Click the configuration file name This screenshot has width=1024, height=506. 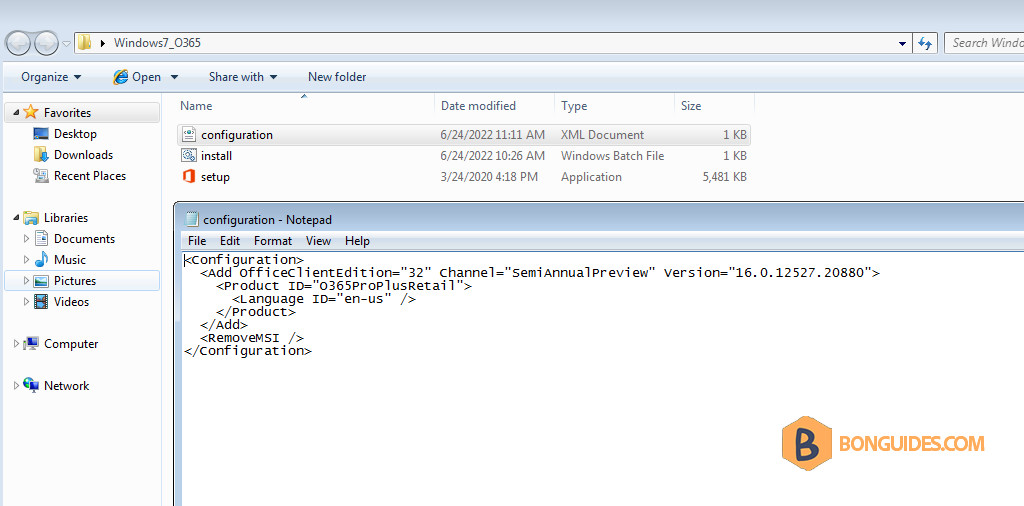236,135
